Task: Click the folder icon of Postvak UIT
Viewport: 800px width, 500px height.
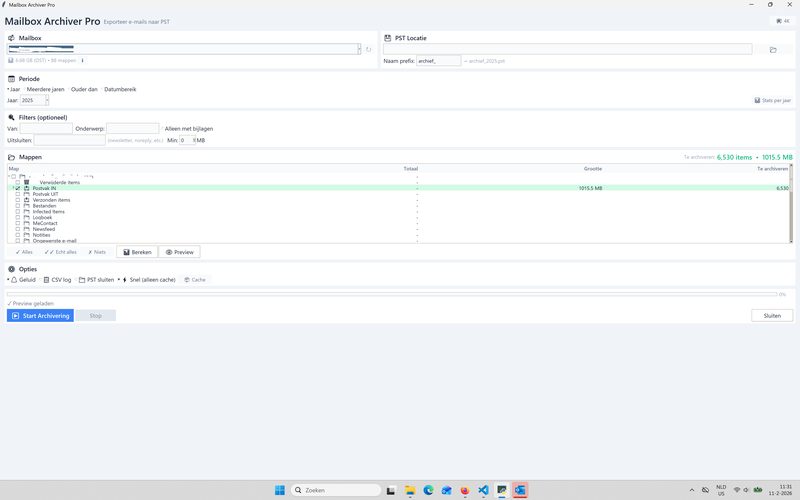Action: 27,194
